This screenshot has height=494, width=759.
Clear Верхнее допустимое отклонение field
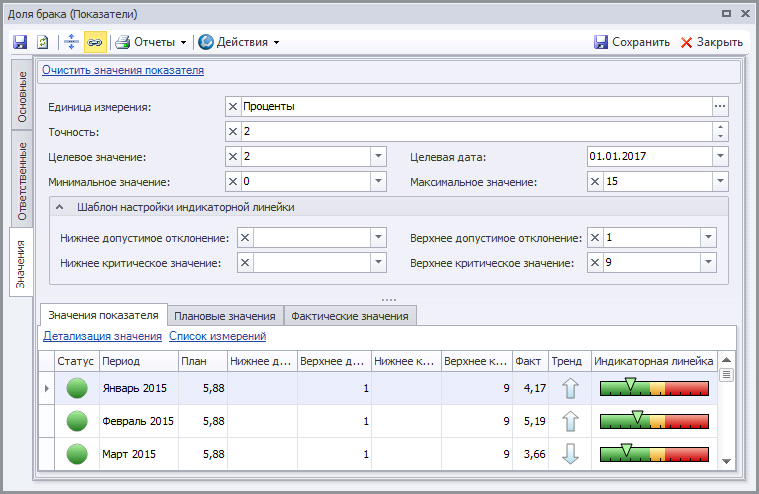pos(595,238)
